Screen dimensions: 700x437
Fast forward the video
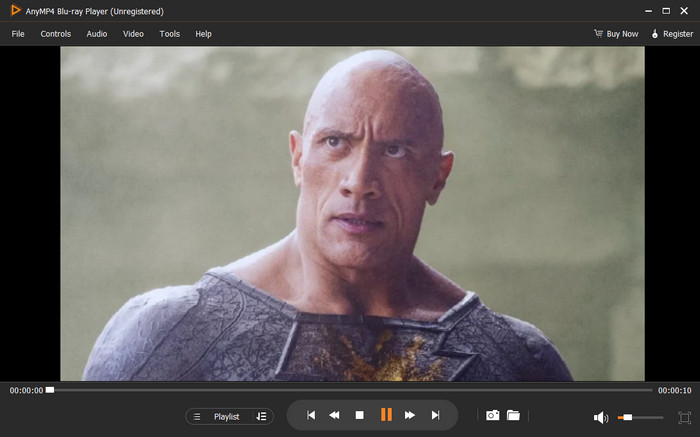pos(410,415)
